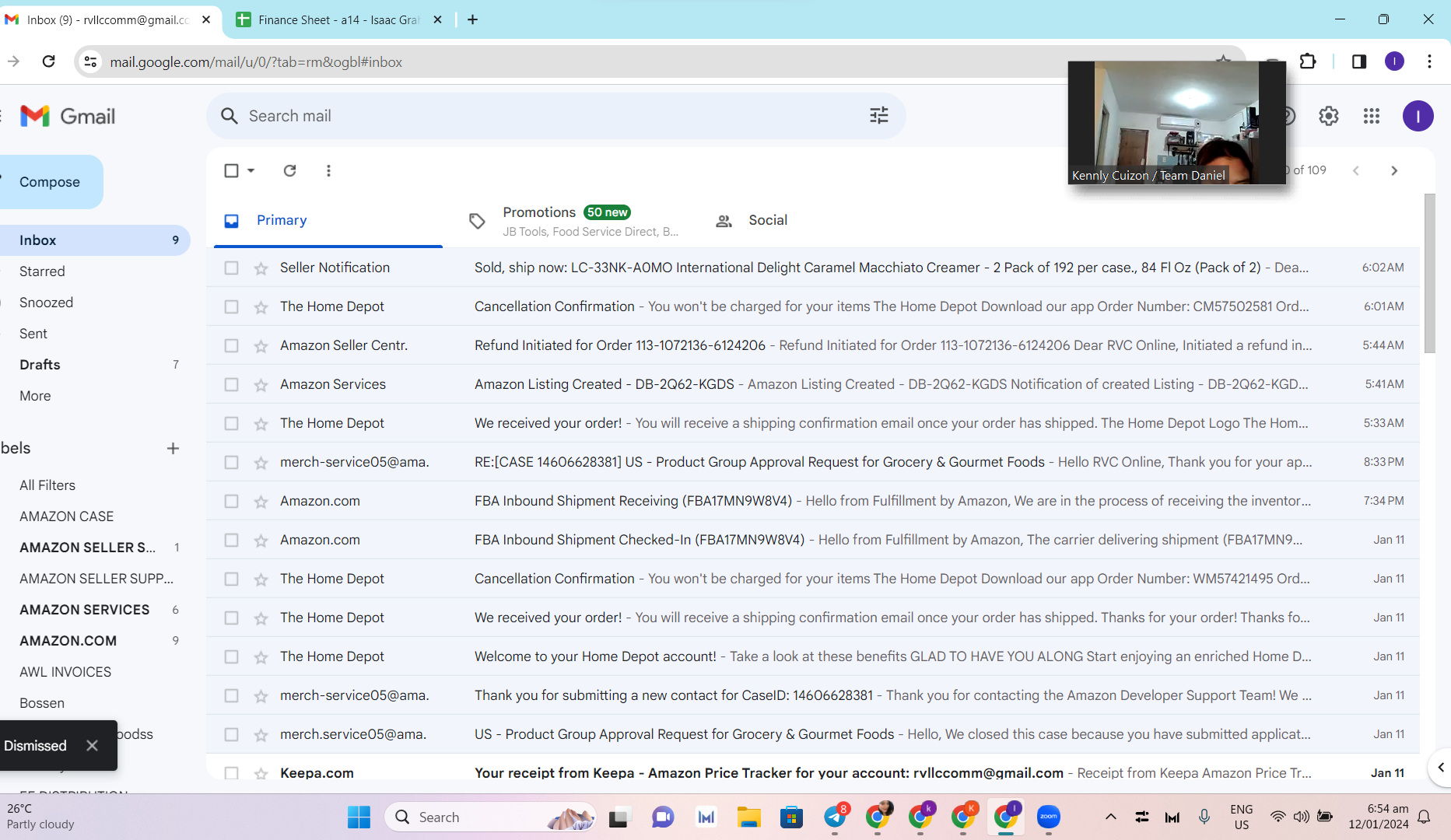Image resolution: width=1451 pixels, height=840 pixels.
Task: Reload the browser page
Action: click(x=48, y=61)
